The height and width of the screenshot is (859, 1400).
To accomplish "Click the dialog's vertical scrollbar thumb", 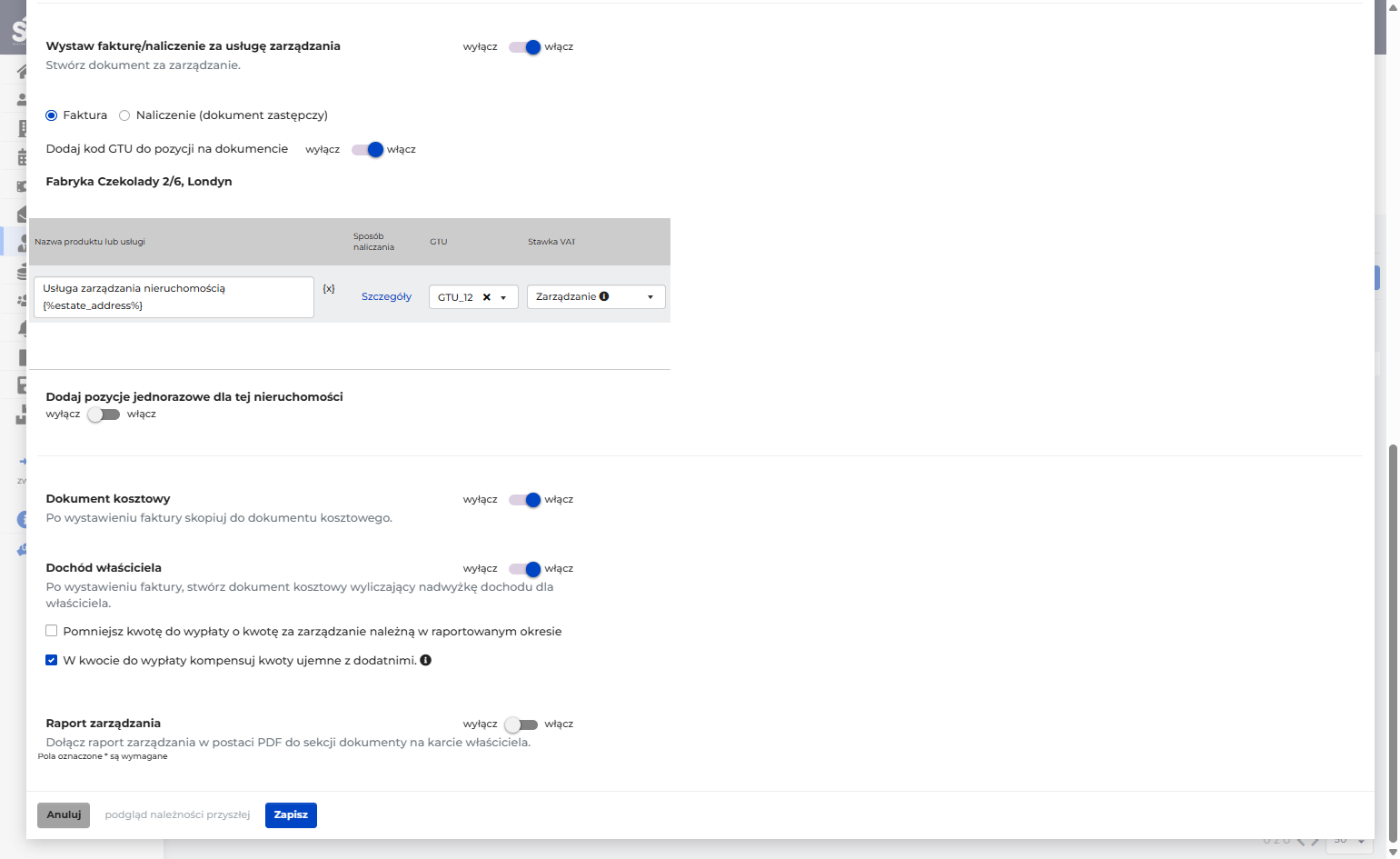I will (1394, 643).
